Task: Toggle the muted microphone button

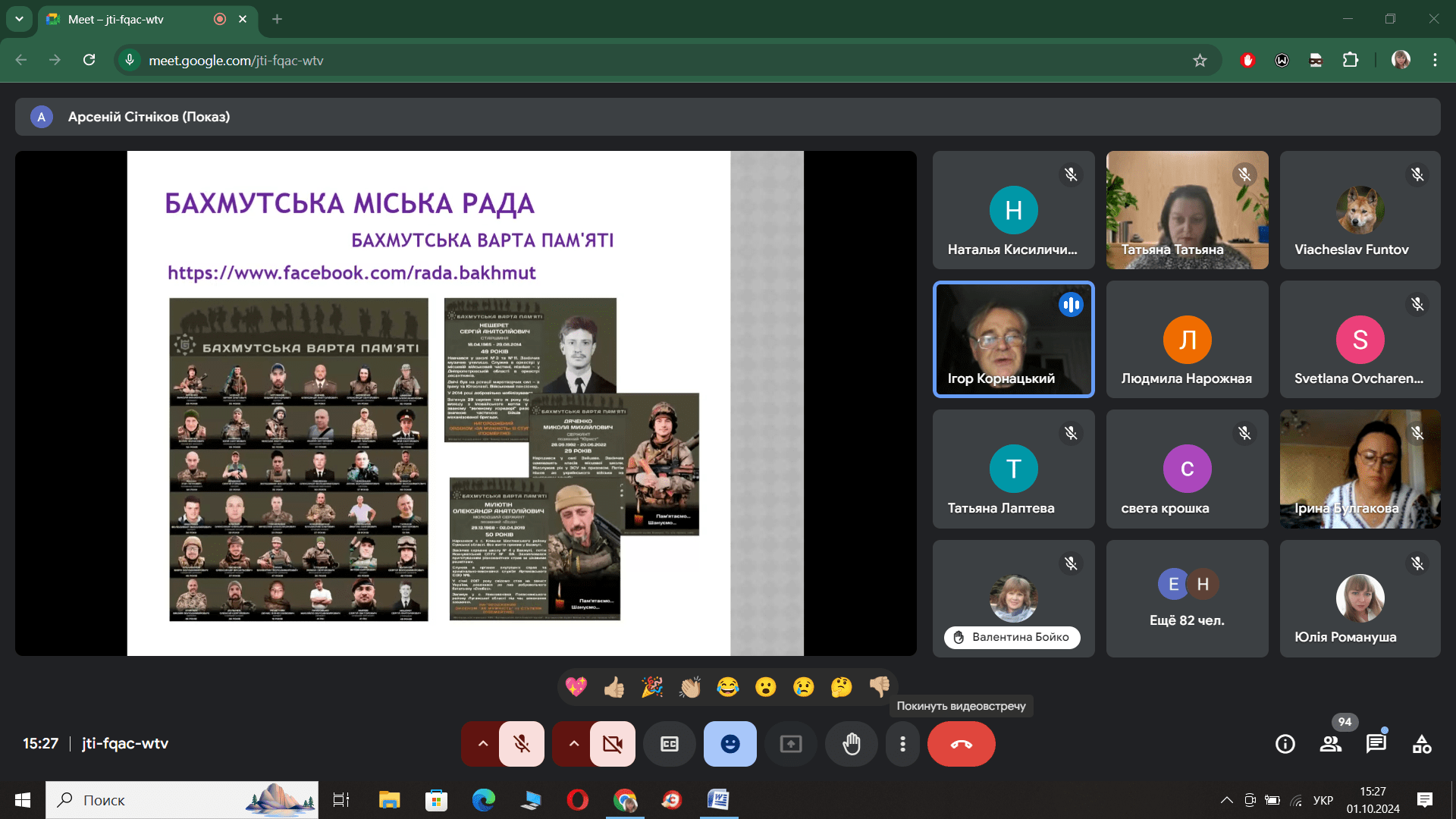Action: 522,744
